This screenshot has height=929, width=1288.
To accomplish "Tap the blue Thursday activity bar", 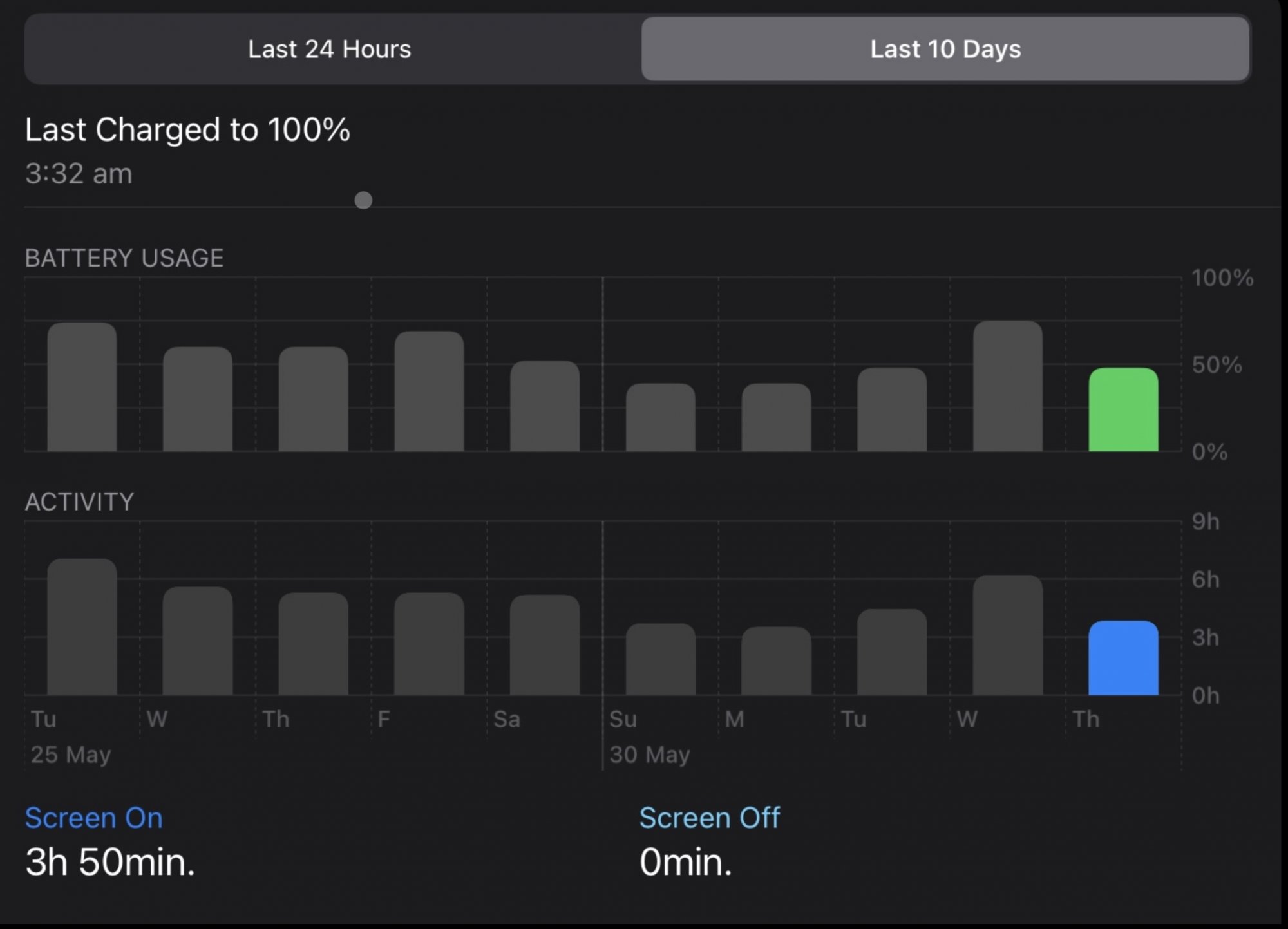I will click(x=1123, y=659).
